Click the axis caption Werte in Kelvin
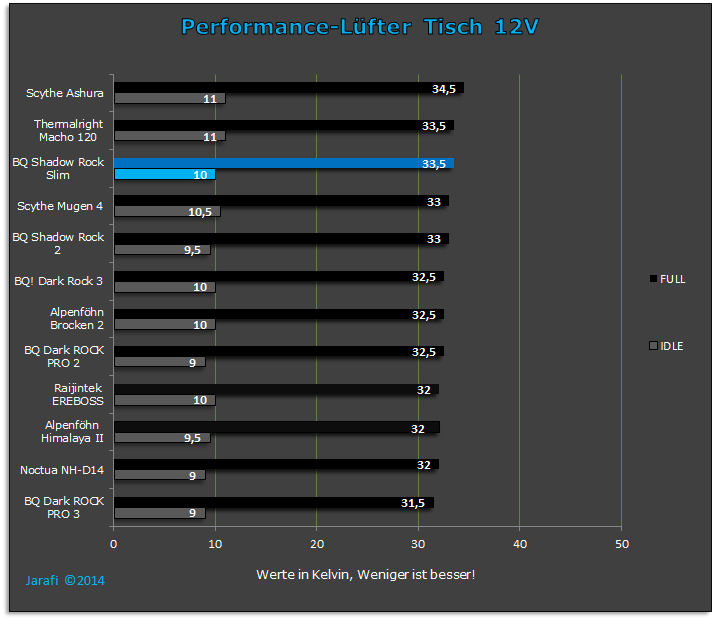The height and width of the screenshot is (620, 714). (x=366, y=574)
